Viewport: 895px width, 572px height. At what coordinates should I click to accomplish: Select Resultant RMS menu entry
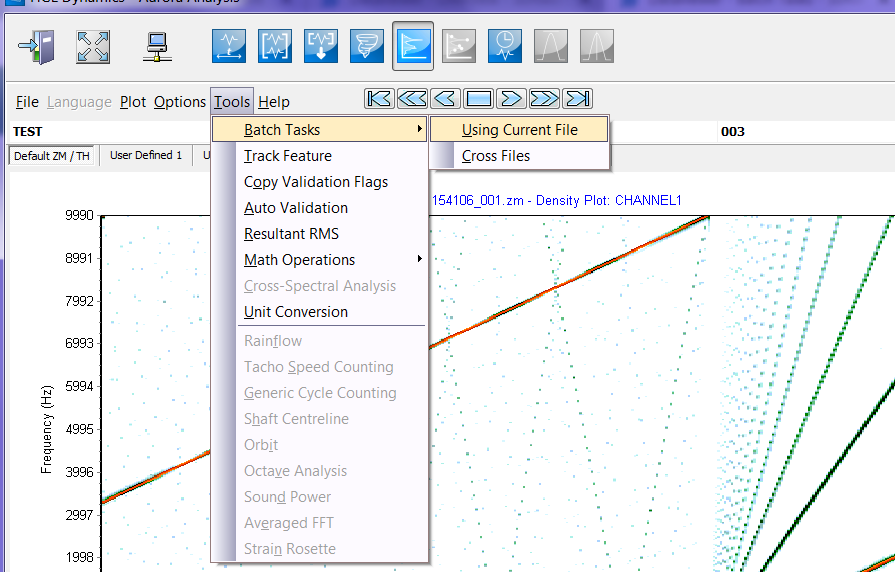pyautogui.click(x=320, y=234)
